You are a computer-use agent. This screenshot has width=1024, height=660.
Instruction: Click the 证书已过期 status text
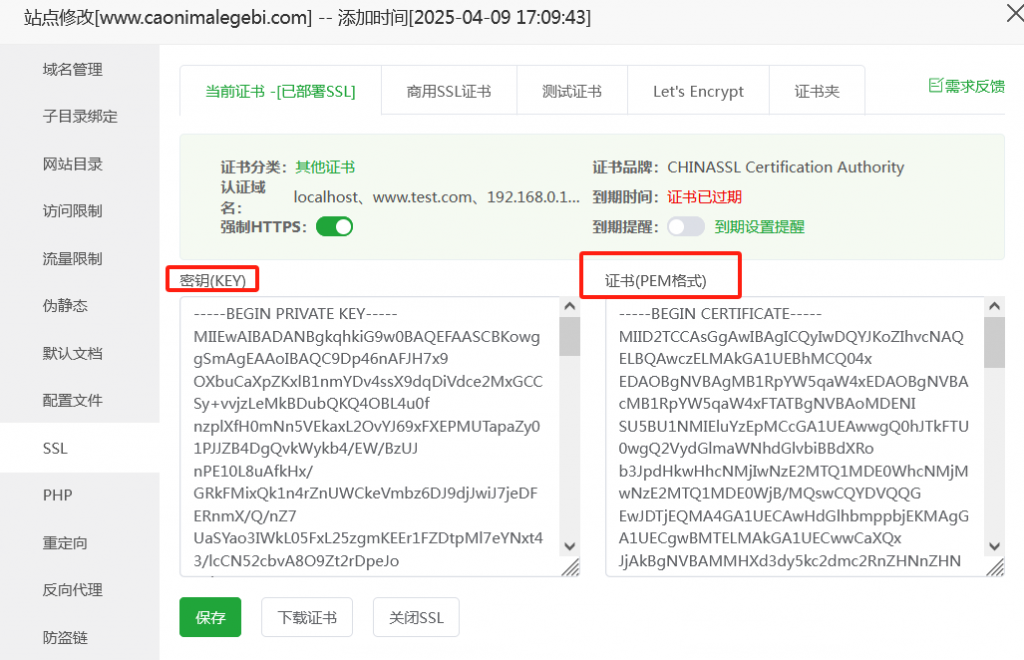(x=705, y=197)
